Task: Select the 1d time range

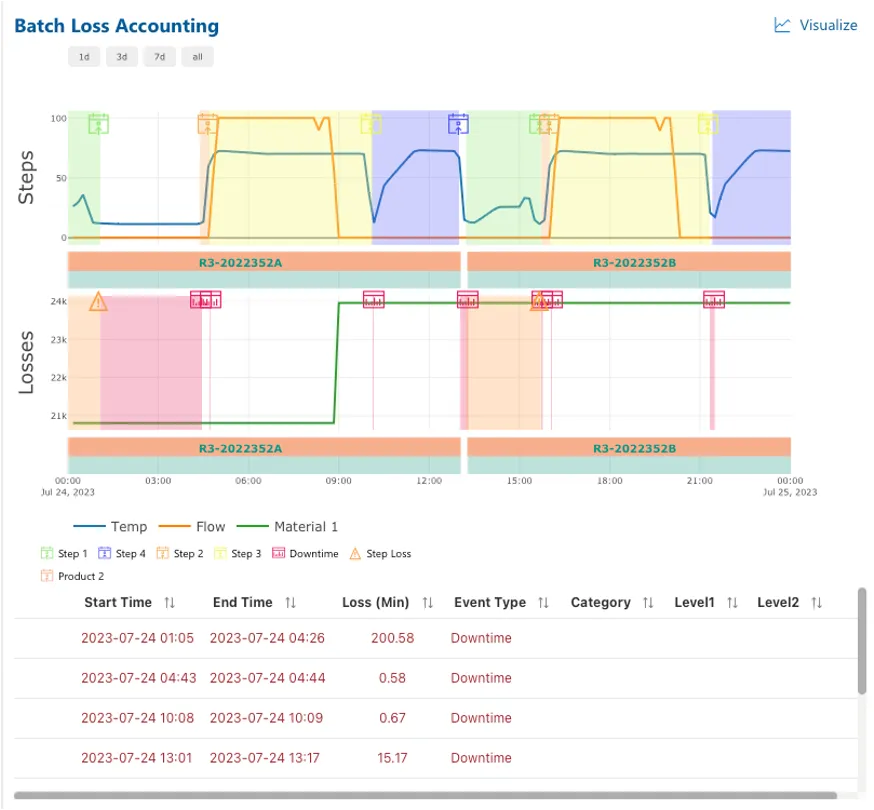Action: click(84, 57)
